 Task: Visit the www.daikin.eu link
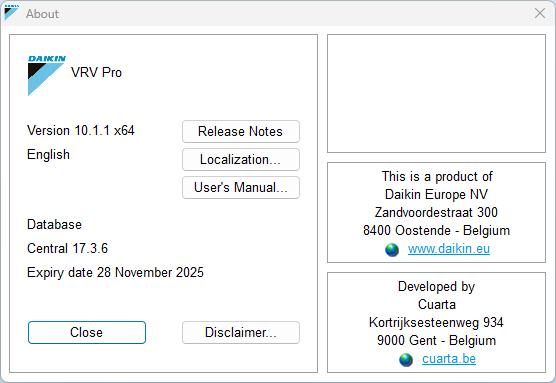[x=449, y=249]
